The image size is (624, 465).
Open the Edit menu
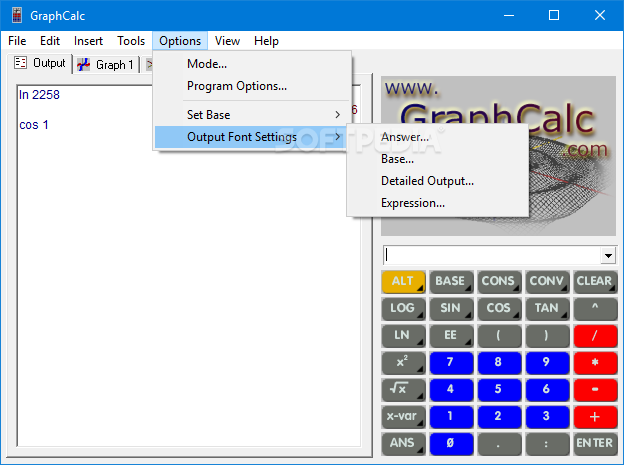[50, 41]
